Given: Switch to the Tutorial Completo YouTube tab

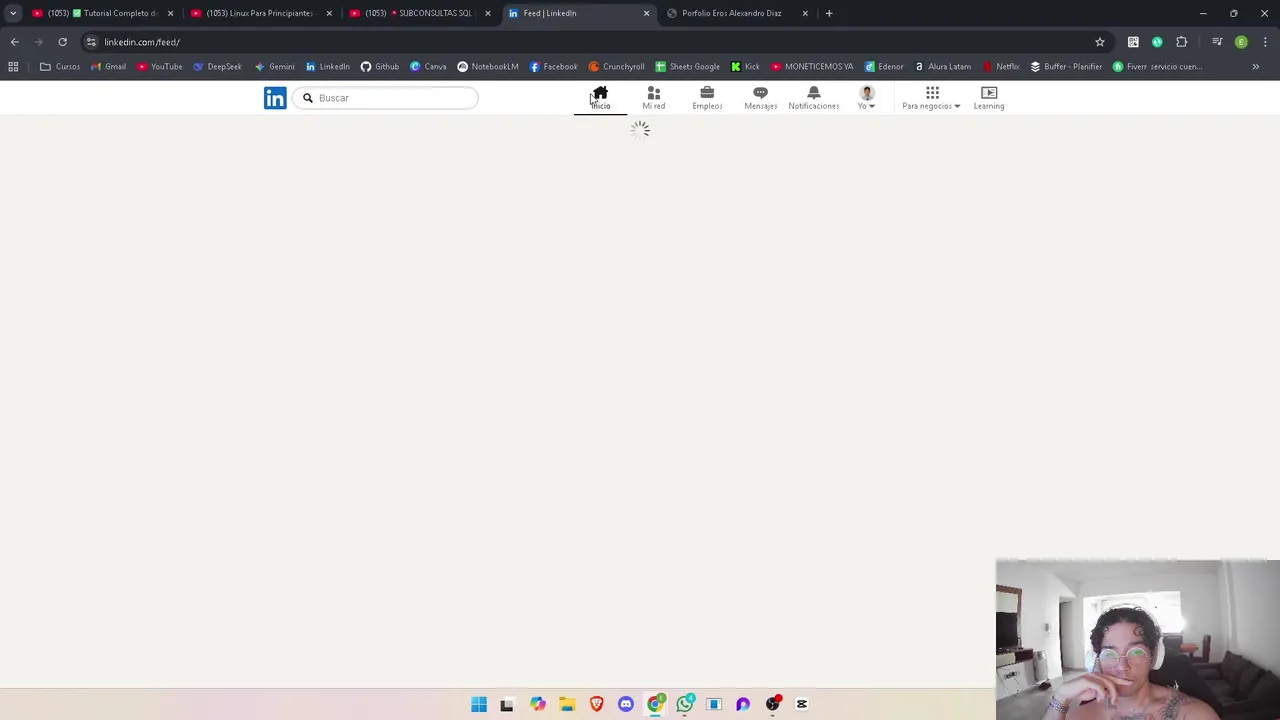Looking at the screenshot, I should (105, 13).
